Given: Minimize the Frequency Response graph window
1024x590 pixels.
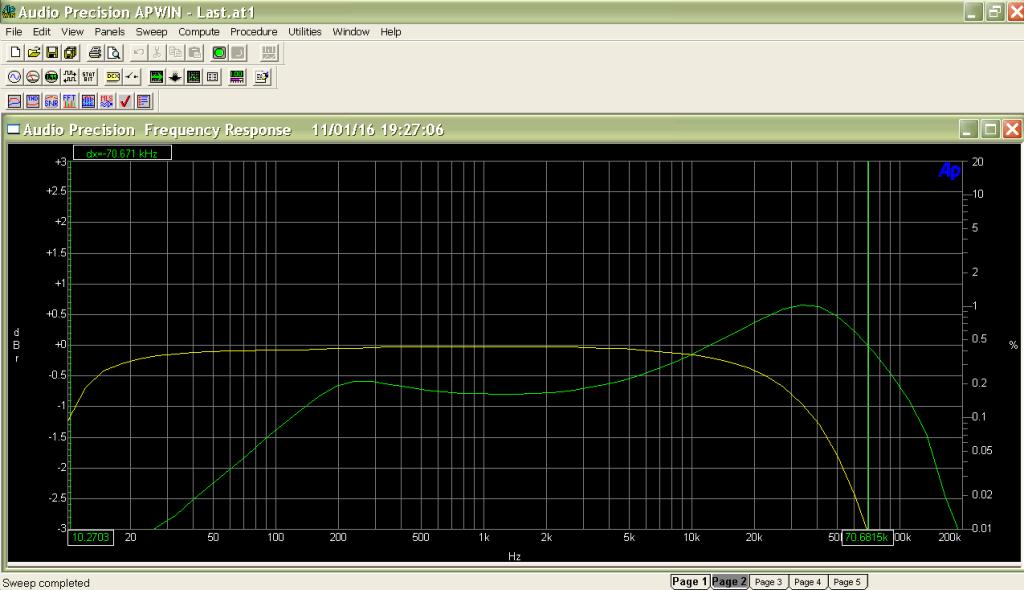Looking at the screenshot, I should 968,129.
